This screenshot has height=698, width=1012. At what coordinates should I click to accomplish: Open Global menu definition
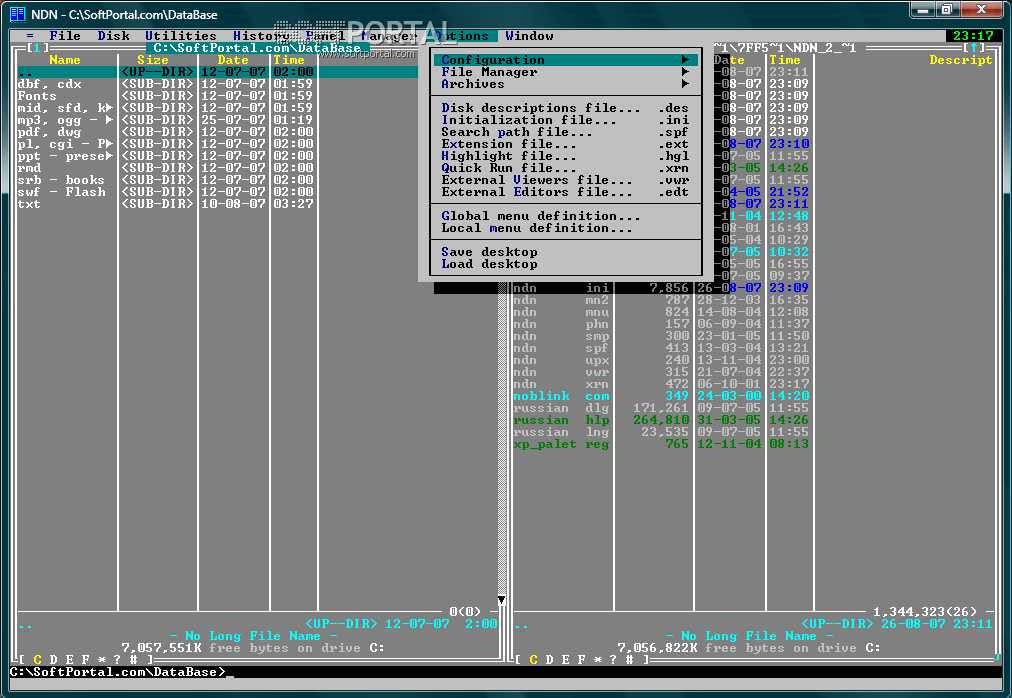pyautogui.click(x=565, y=216)
